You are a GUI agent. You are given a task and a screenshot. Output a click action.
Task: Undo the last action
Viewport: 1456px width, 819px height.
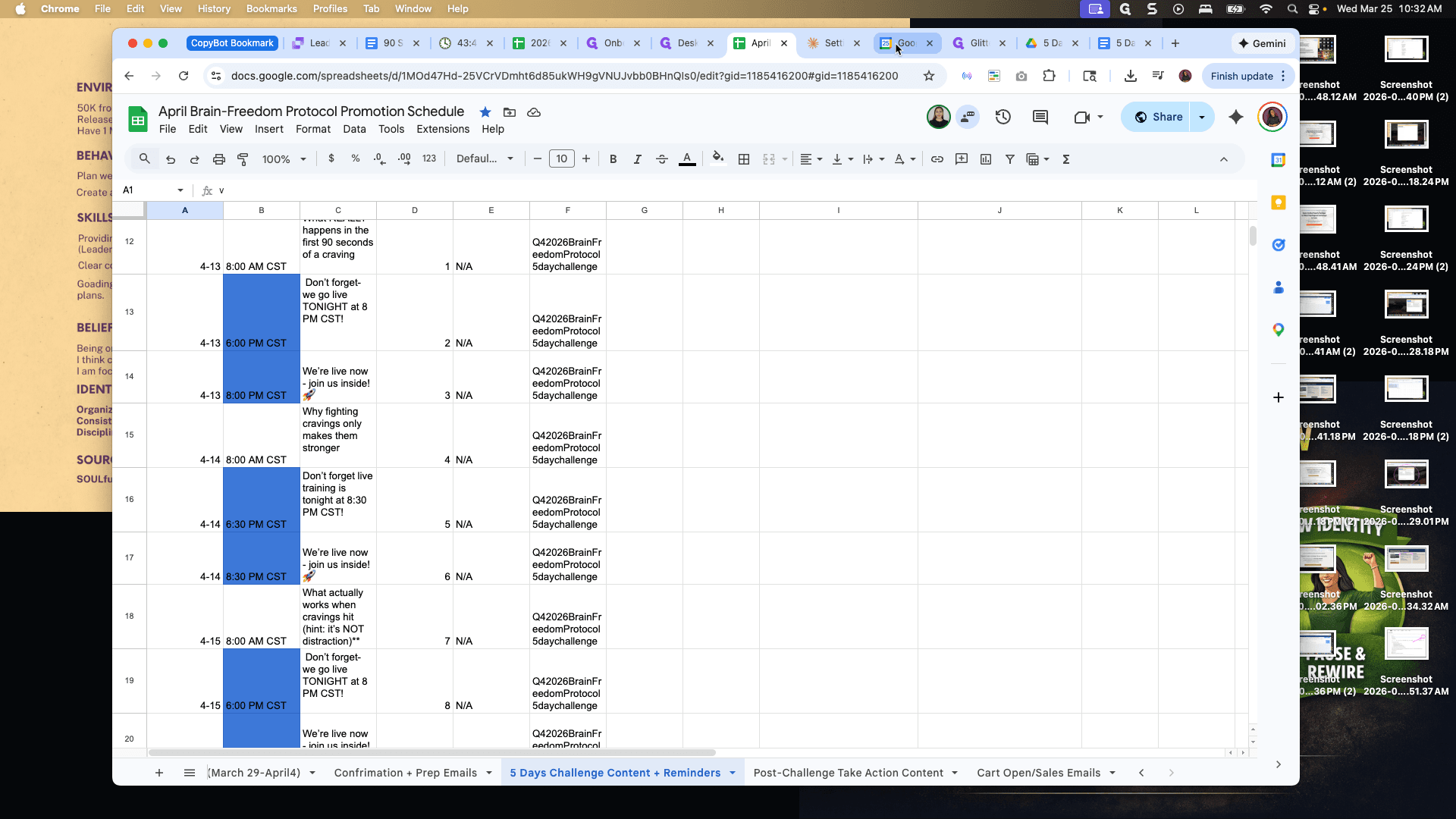click(x=171, y=159)
